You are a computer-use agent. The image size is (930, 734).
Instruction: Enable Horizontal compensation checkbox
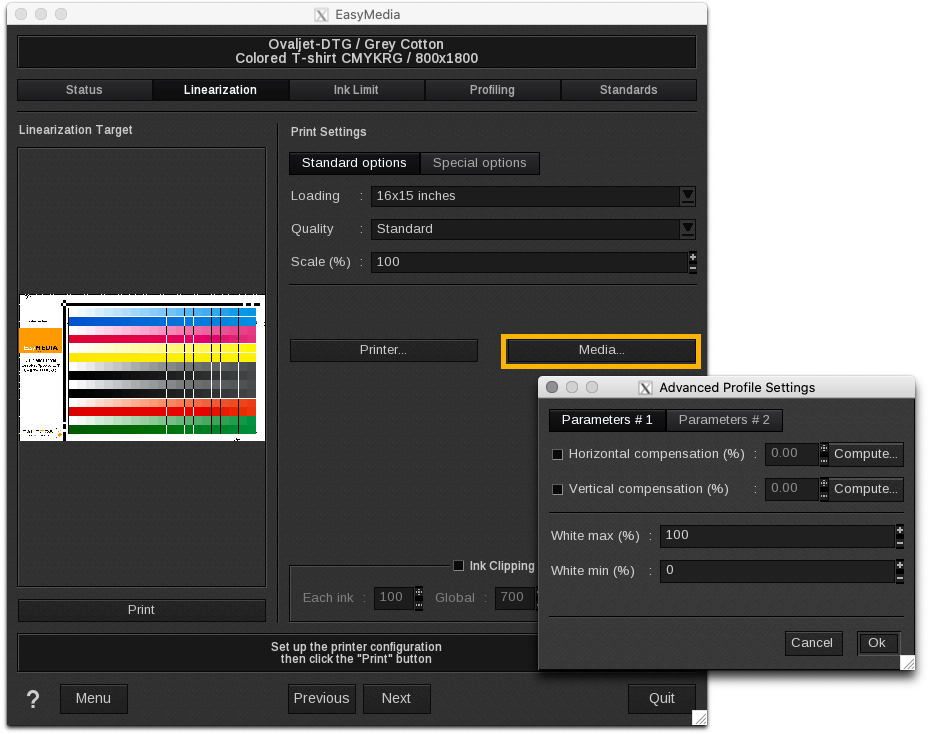pos(558,454)
